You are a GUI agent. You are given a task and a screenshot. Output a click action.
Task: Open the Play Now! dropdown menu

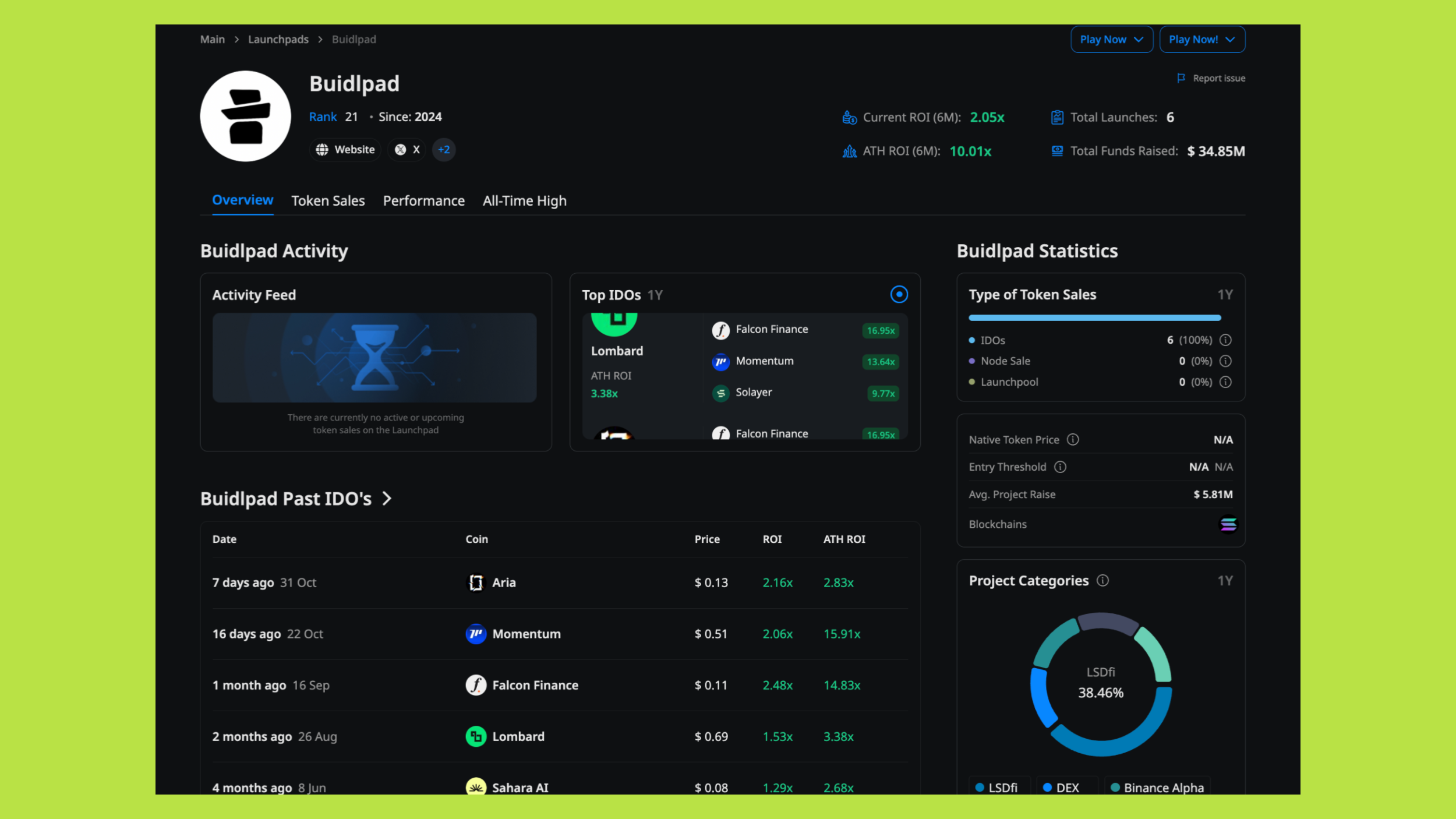click(x=1201, y=40)
